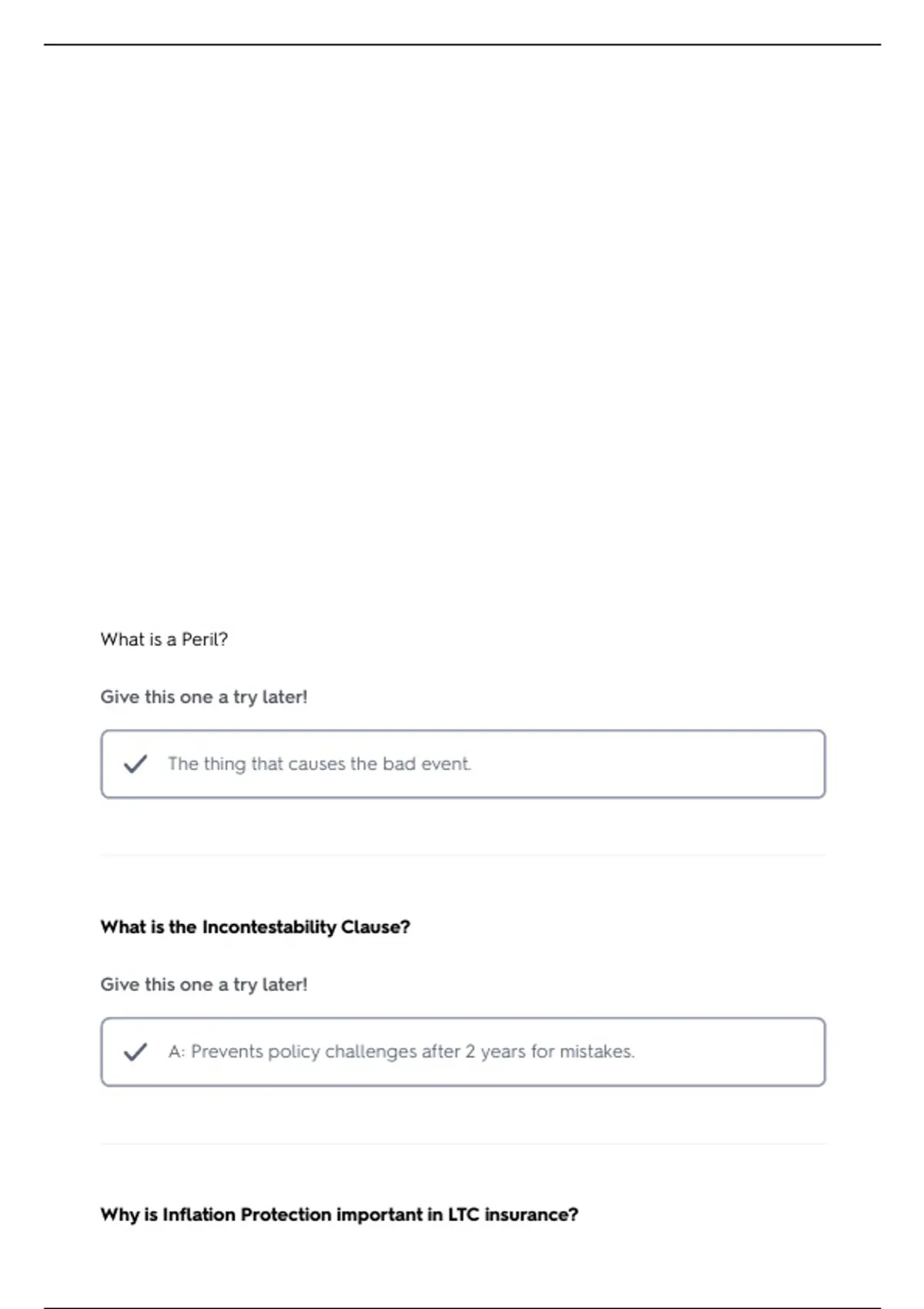Click the checkmark icon beside Incontestability answer
The width and height of the screenshot is (924, 1309).
click(136, 1052)
